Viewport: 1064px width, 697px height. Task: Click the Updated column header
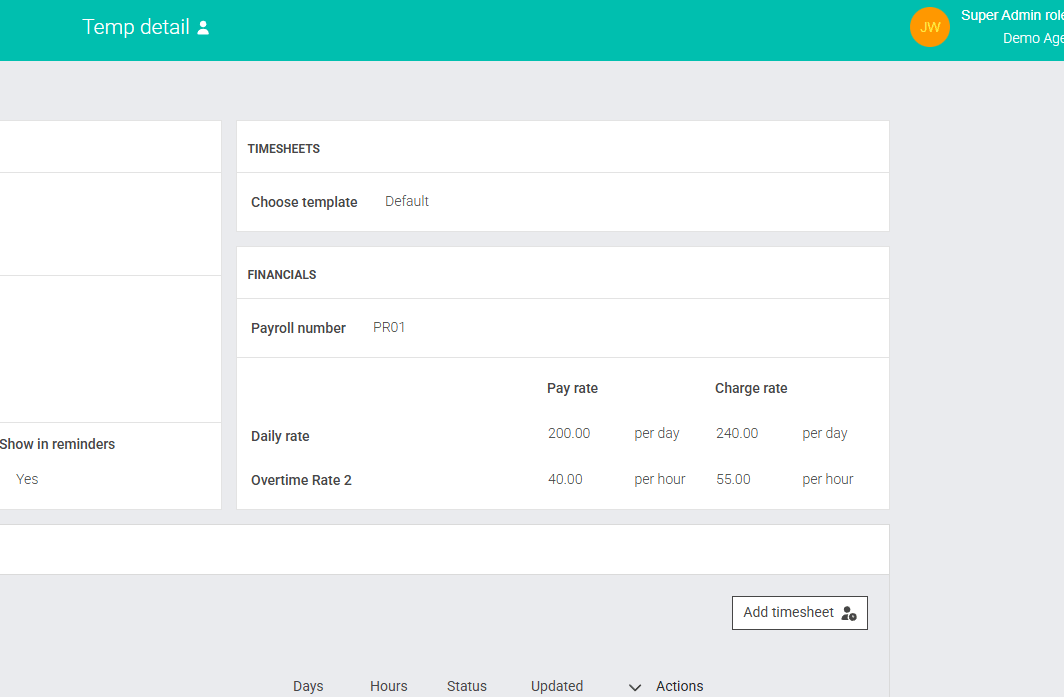coord(557,686)
